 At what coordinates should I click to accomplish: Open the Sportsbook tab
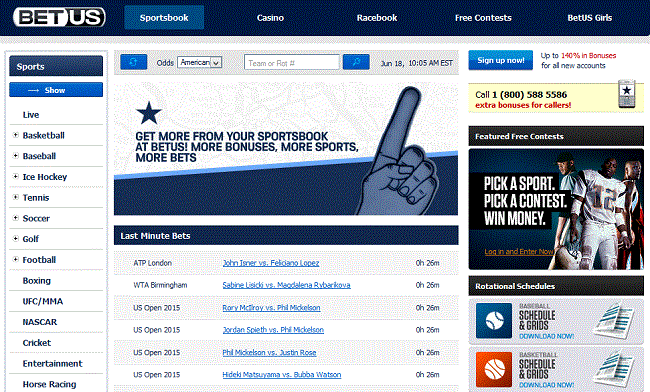tap(164, 17)
